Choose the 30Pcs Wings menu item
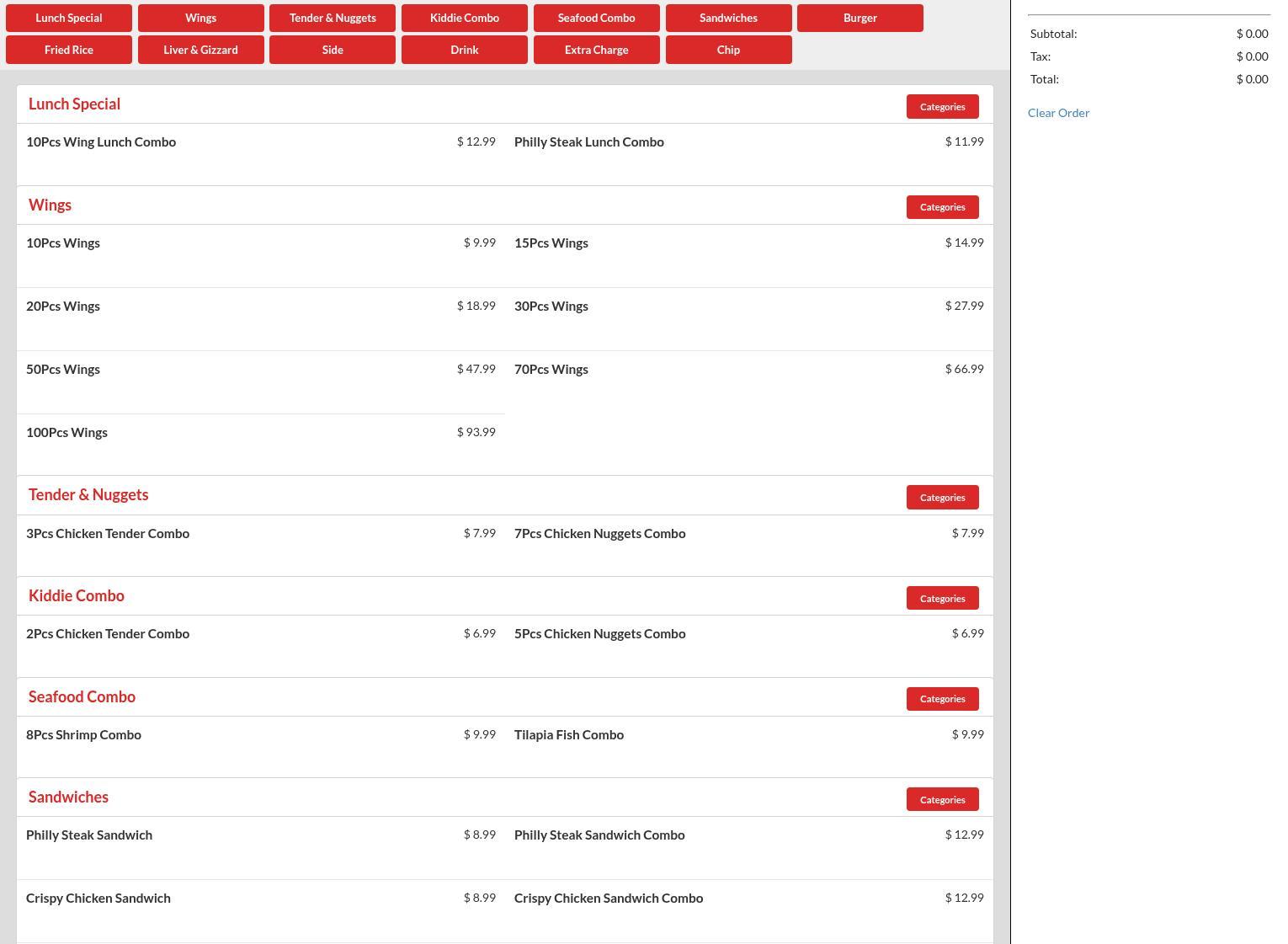The width and height of the screenshot is (1288, 944). pos(551,307)
